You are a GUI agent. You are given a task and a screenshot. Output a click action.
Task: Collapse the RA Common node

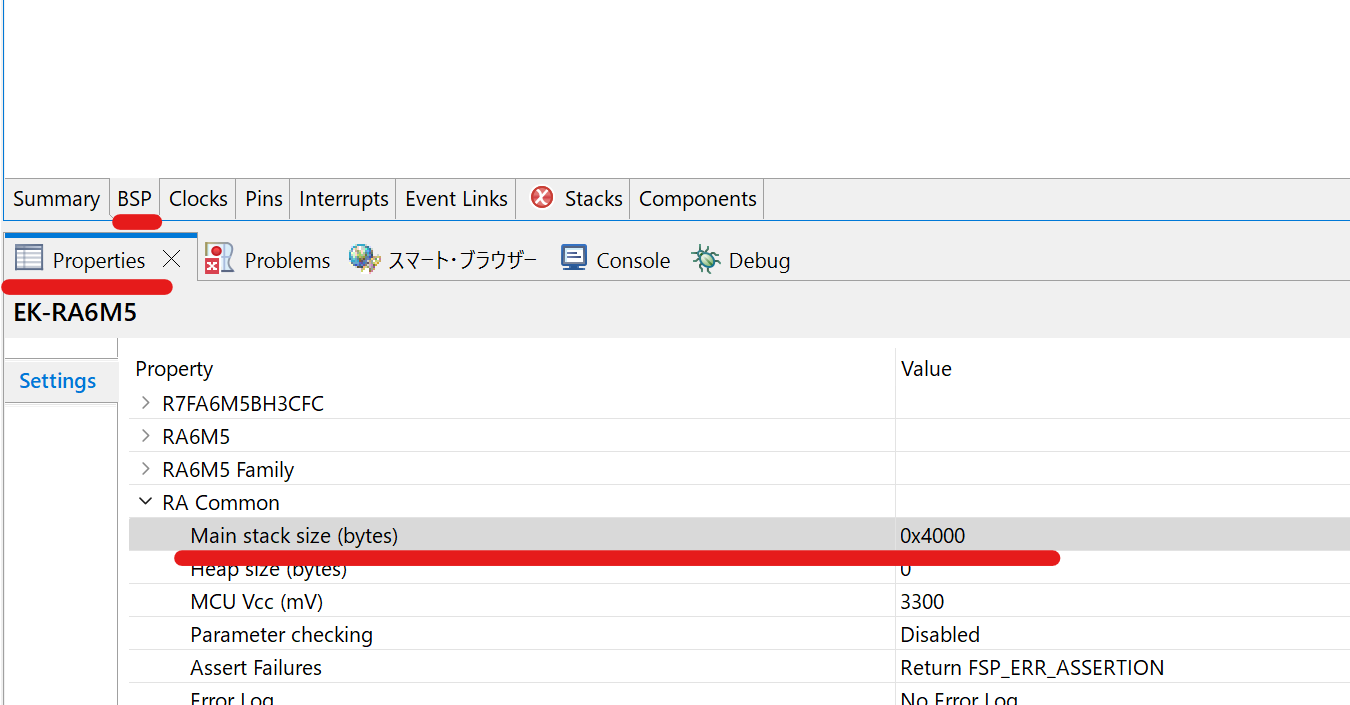tap(146, 503)
